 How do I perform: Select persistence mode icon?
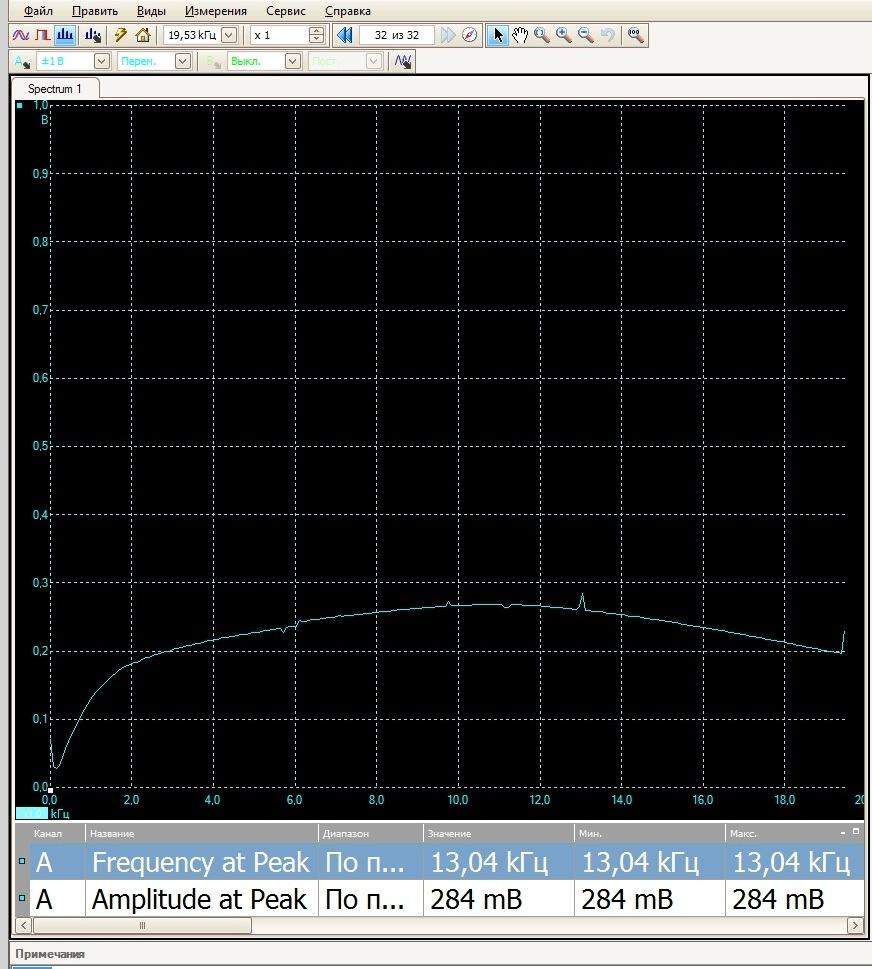pyautogui.click(x=42, y=35)
